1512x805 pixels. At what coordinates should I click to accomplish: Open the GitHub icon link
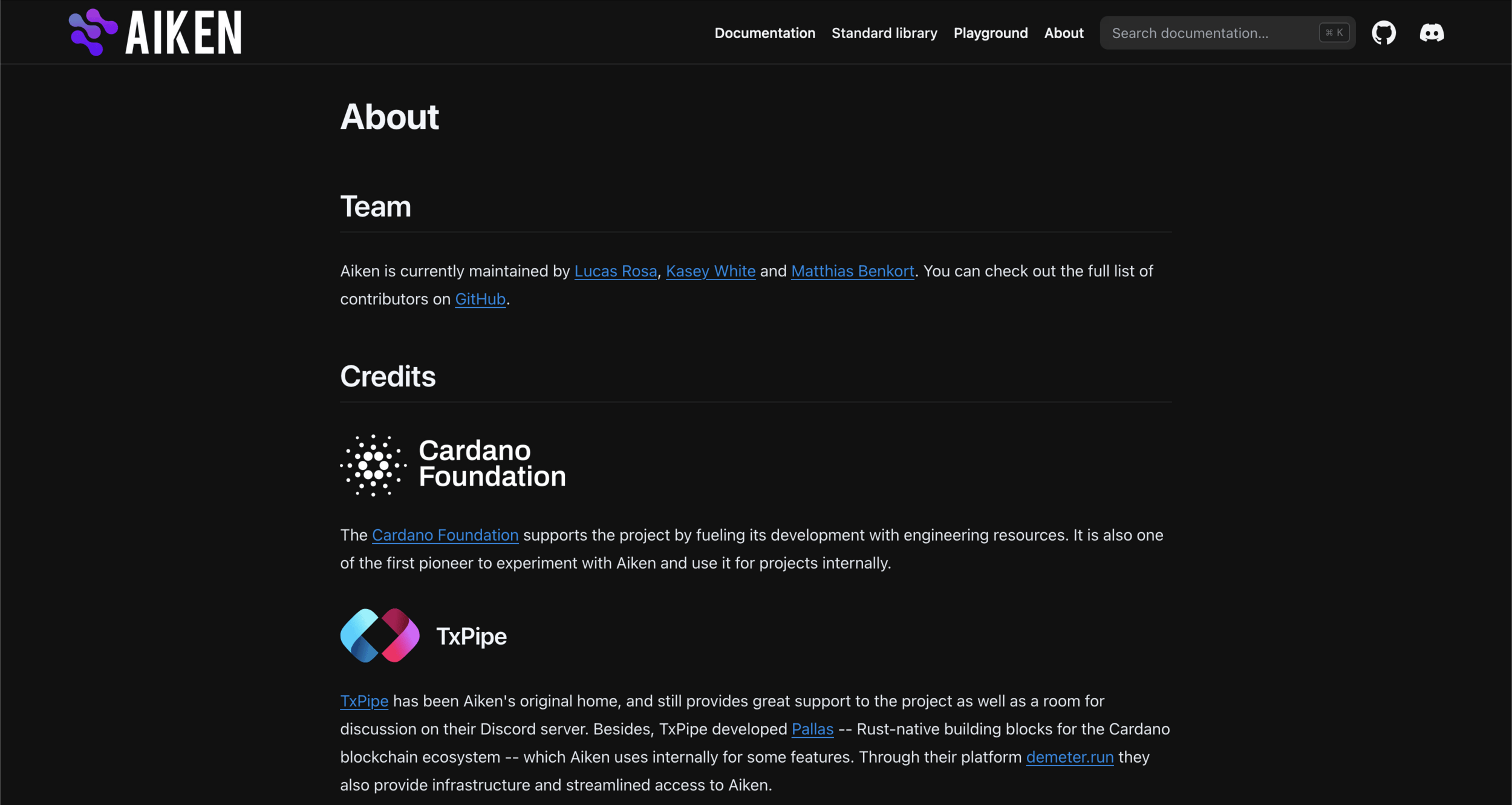[1383, 33]
